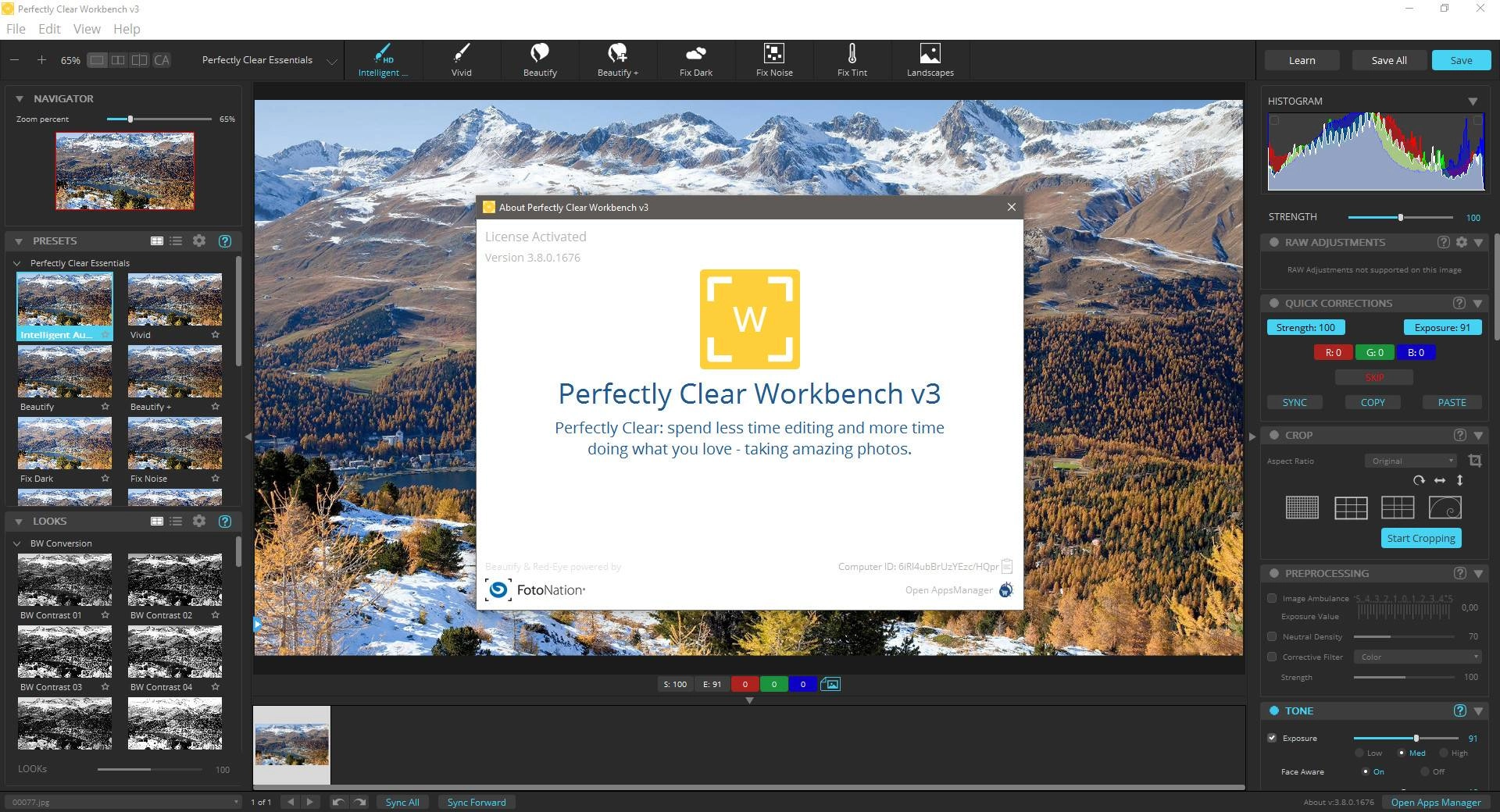Uncheck the Exposure checkbox
This screenshot has height=812, width=1500.
coord(1272,738)
